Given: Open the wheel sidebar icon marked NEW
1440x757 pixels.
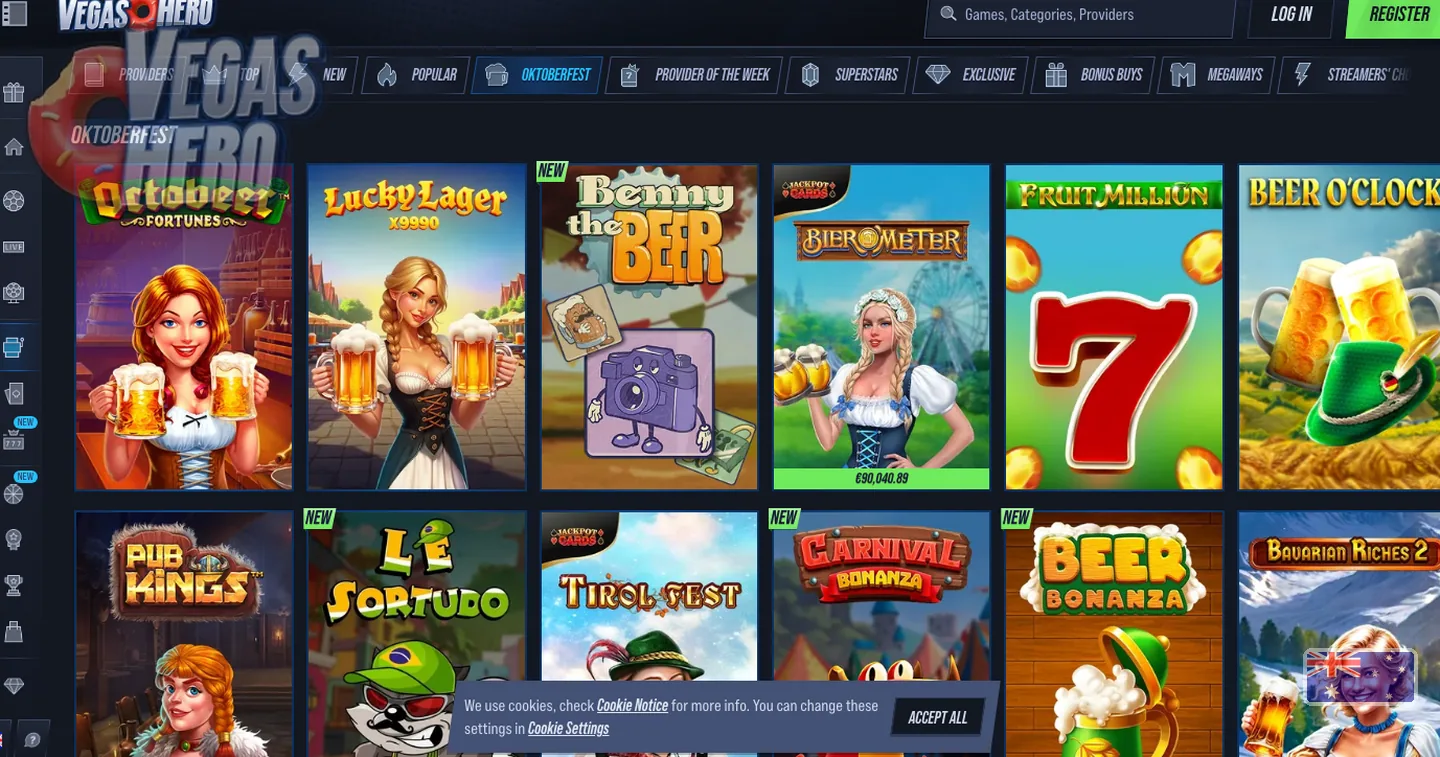Looking at the screenshot, I should pyautogui.click(x=14, y=493).
